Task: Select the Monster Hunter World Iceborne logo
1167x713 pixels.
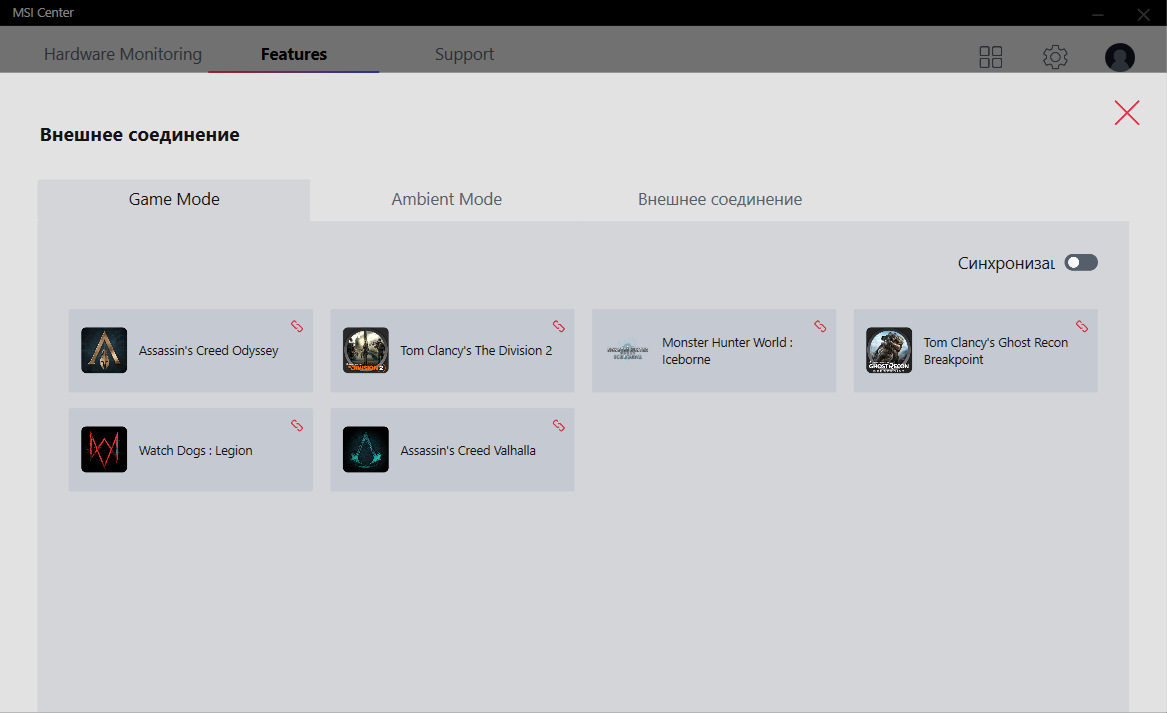Action: point(627,351)
